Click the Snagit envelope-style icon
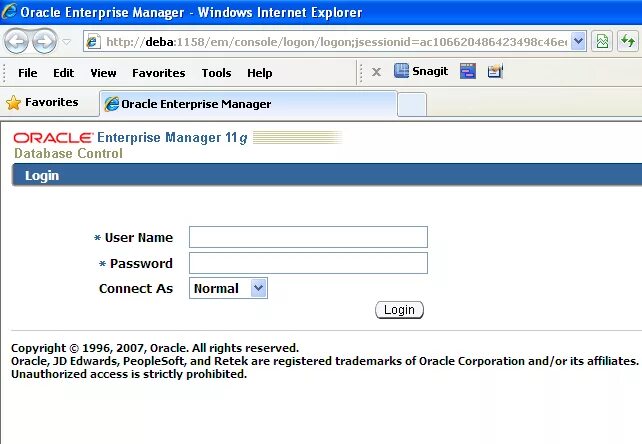642x444 pixels. [x=495, y=71]
